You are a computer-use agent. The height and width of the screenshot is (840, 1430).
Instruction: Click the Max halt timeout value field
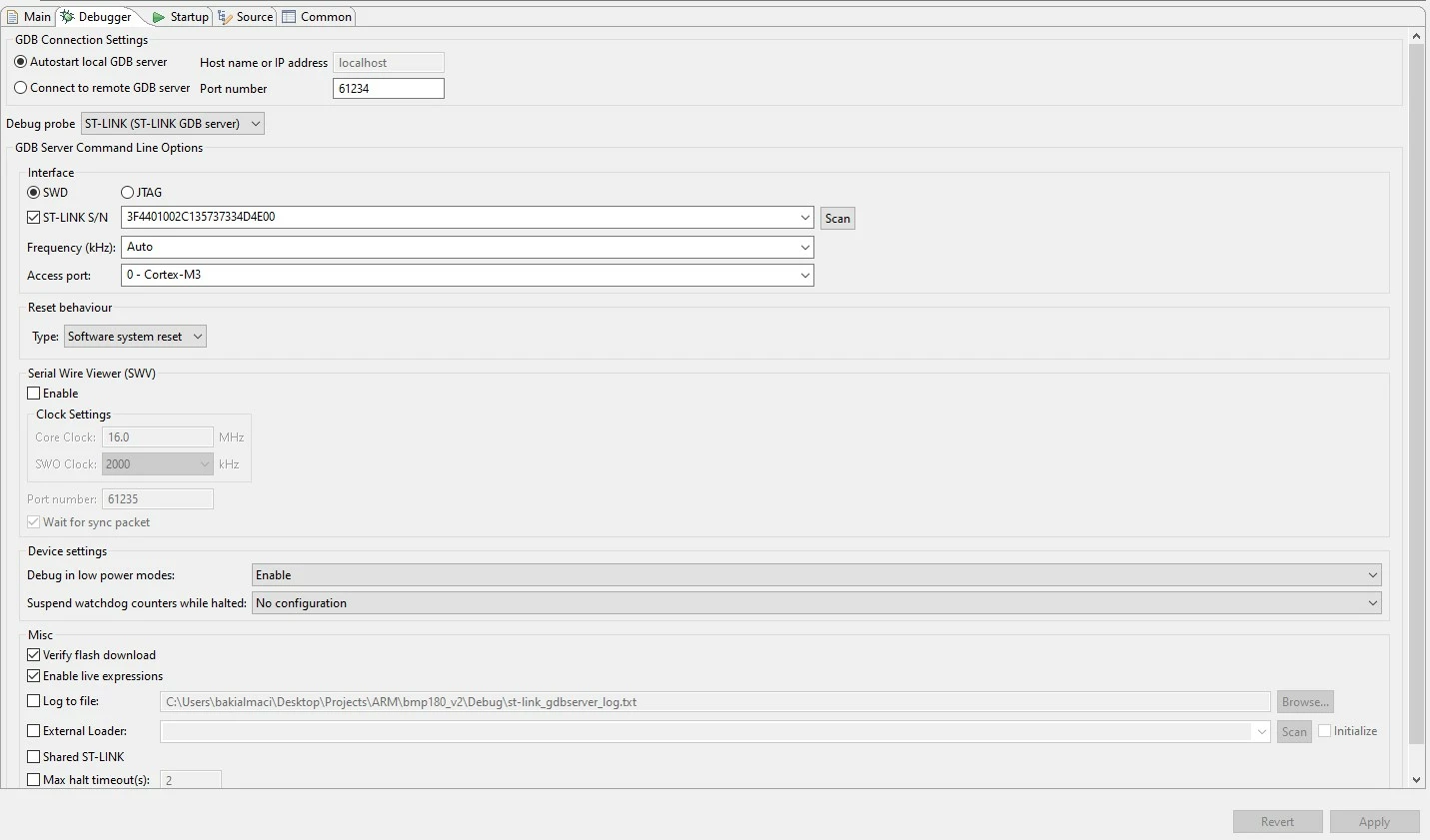pyautogui.click(x=191, y=780)
